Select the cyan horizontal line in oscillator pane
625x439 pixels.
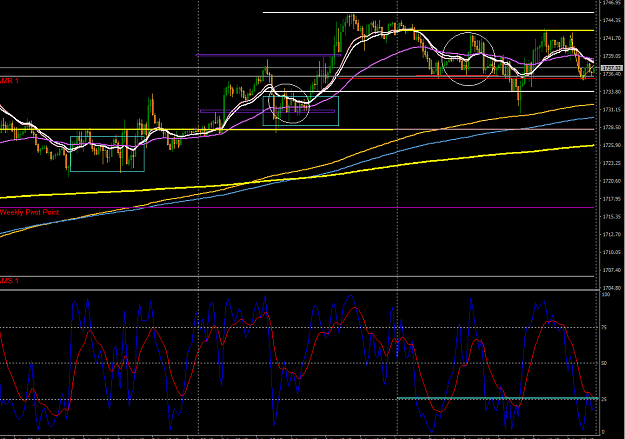497,398
